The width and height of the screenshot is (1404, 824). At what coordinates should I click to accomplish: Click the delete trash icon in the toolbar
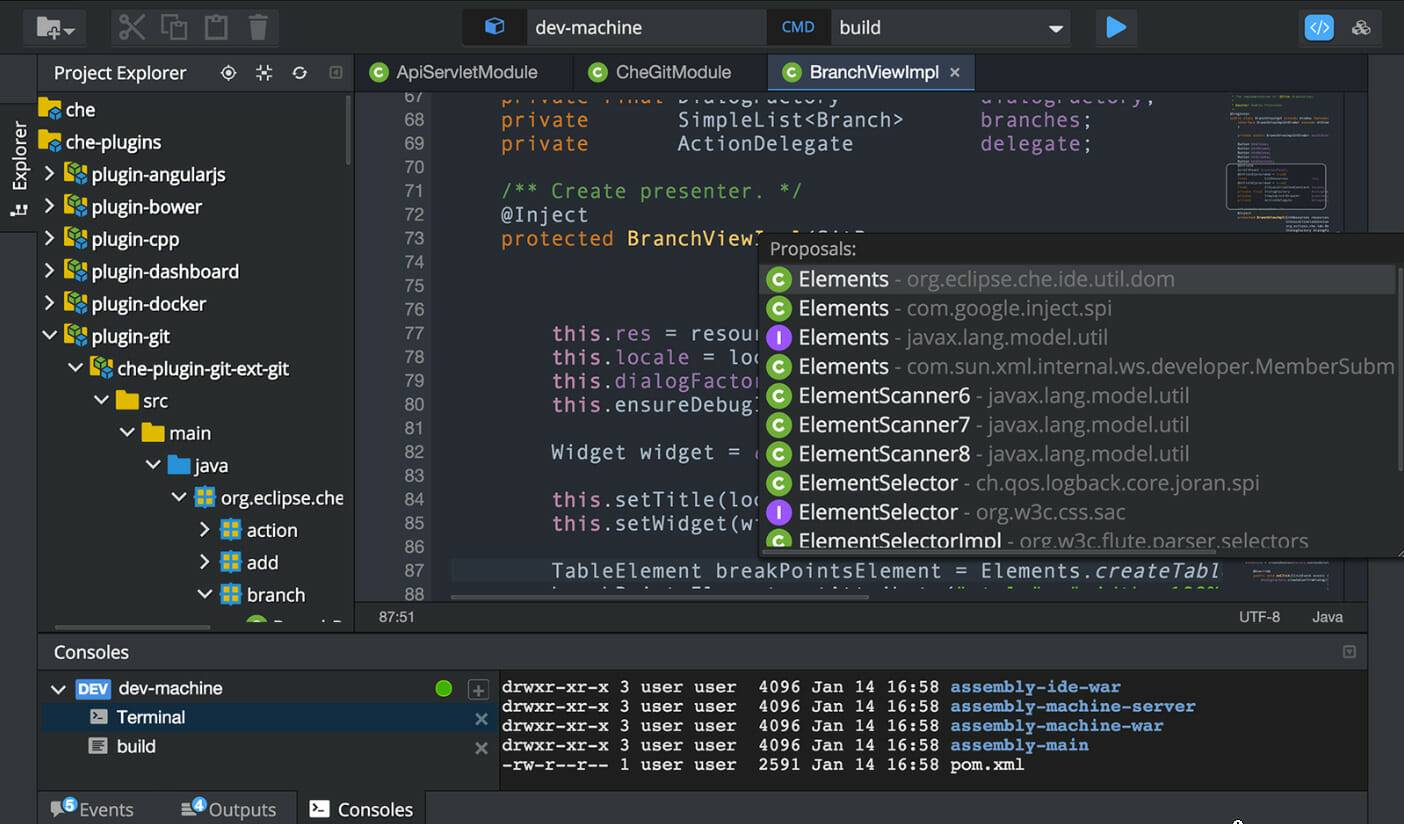coord(259,27)
